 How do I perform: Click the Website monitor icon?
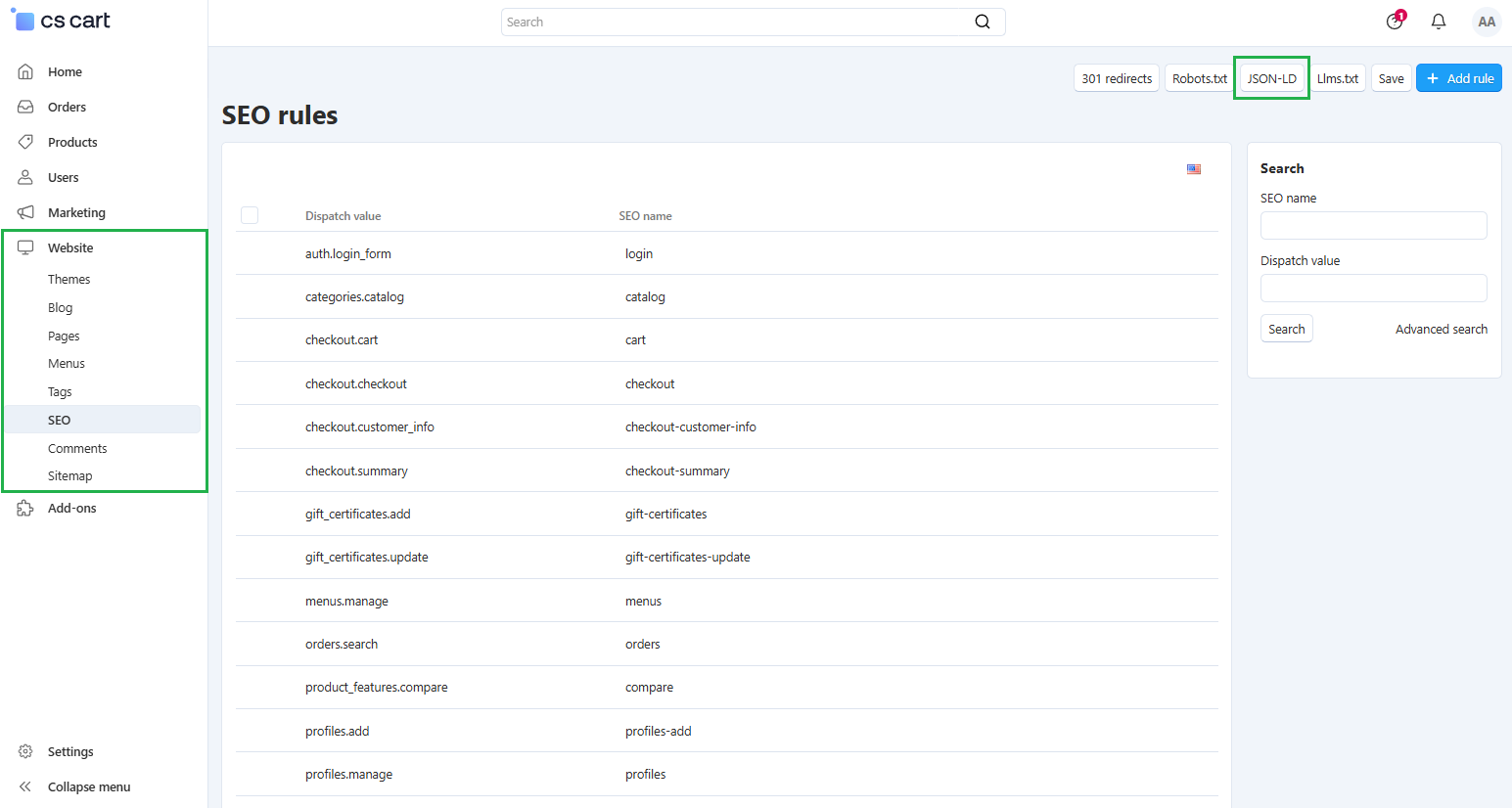click(x=25, y=247)
